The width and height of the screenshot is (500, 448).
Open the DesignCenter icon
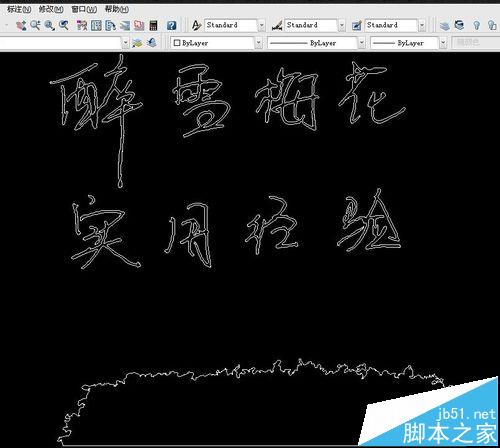click(96, 25)
